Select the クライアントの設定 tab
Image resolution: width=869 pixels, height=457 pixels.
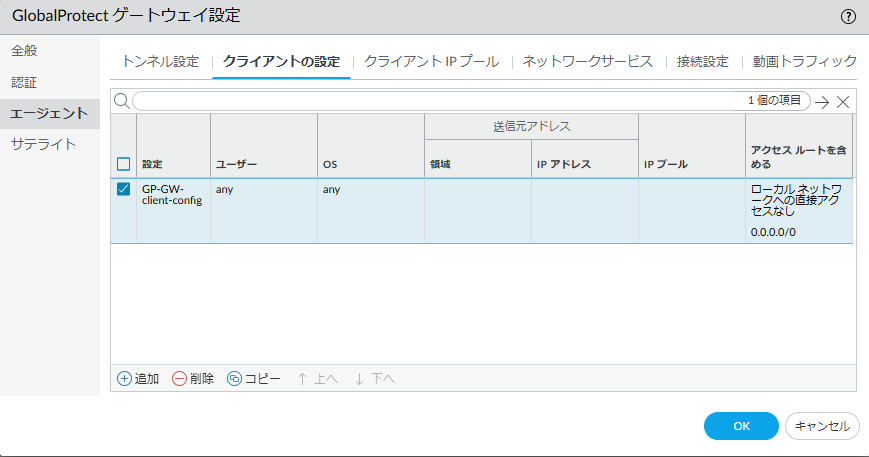tap(282, 61)
